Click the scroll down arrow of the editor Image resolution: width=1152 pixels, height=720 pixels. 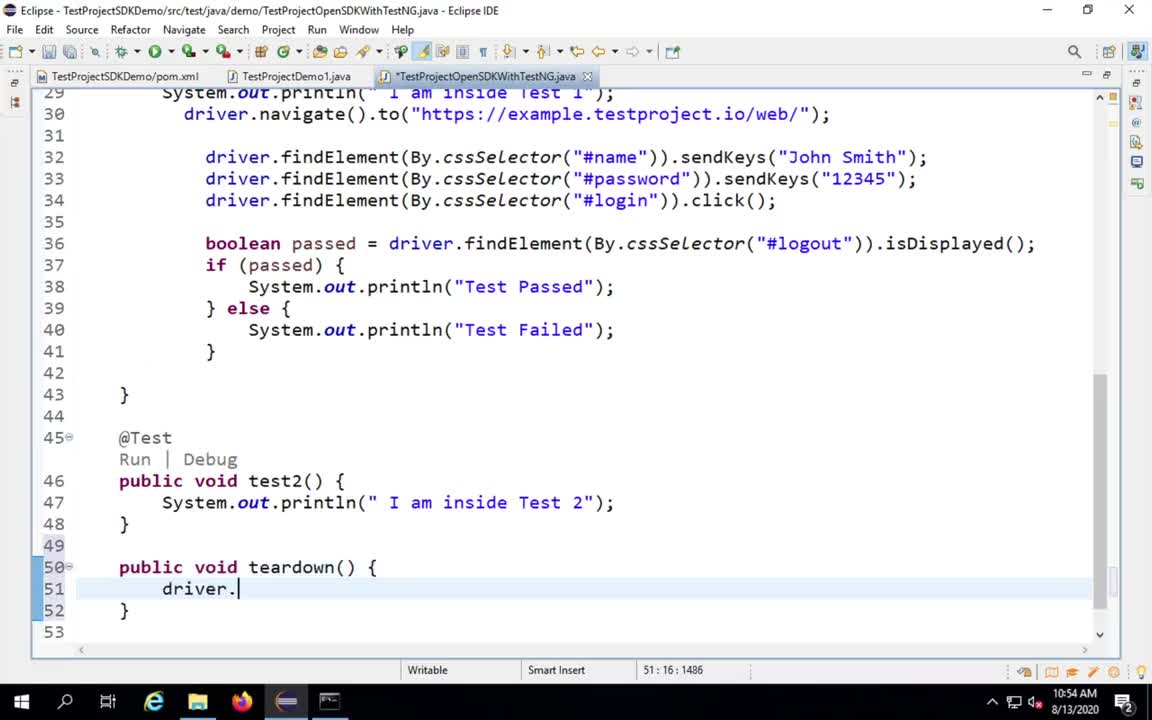point(1100,634)
